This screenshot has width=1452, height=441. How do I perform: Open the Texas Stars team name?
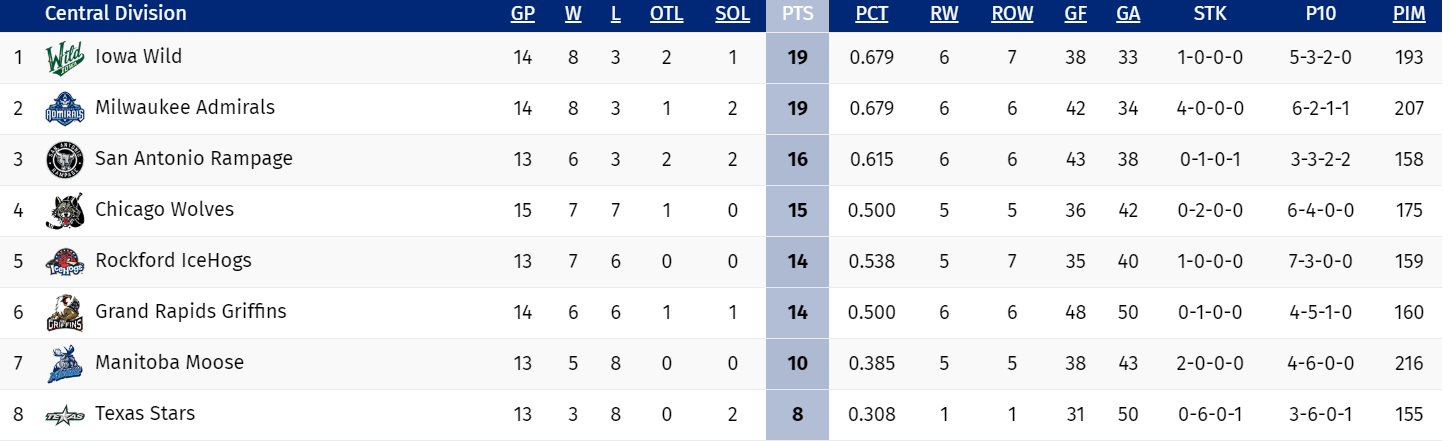(x=145, y=414)
